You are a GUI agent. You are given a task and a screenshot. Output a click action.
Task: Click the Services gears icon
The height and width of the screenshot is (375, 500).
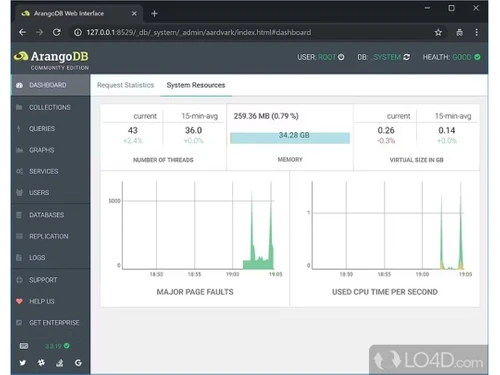click(19, 171)
